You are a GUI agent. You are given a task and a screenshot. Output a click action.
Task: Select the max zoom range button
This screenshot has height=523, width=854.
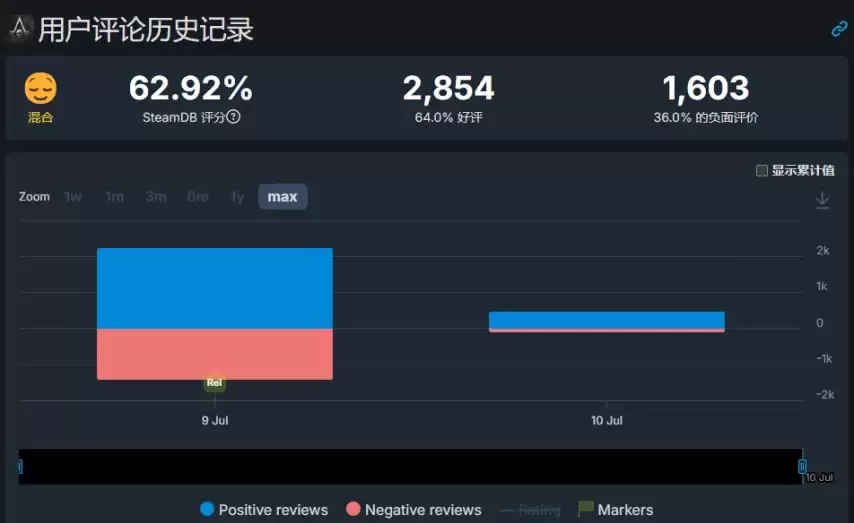pyautogui.click(x=282, y=197)
